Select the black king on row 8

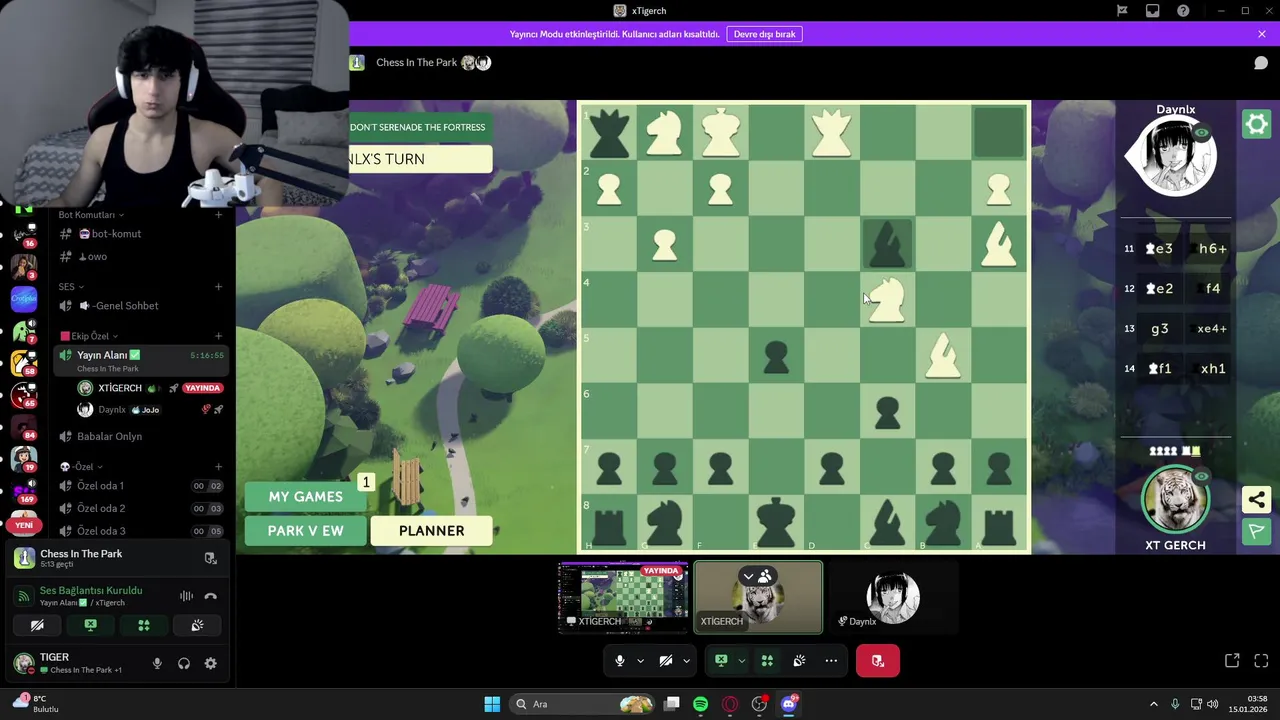coord(775,523)
